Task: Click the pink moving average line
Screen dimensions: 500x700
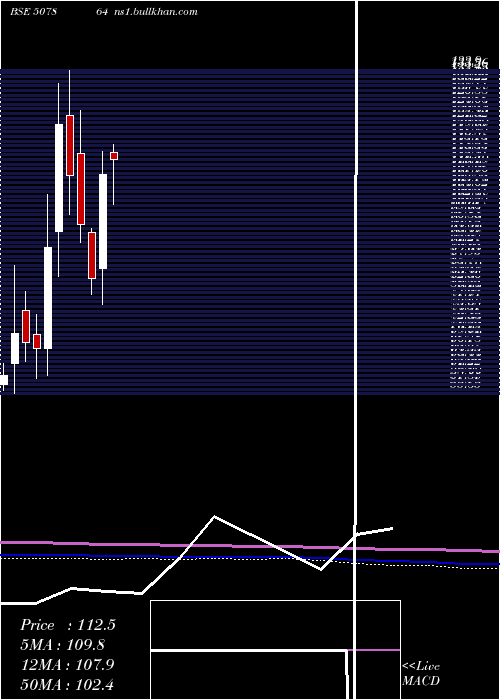Action: click(x=250, y=546)
